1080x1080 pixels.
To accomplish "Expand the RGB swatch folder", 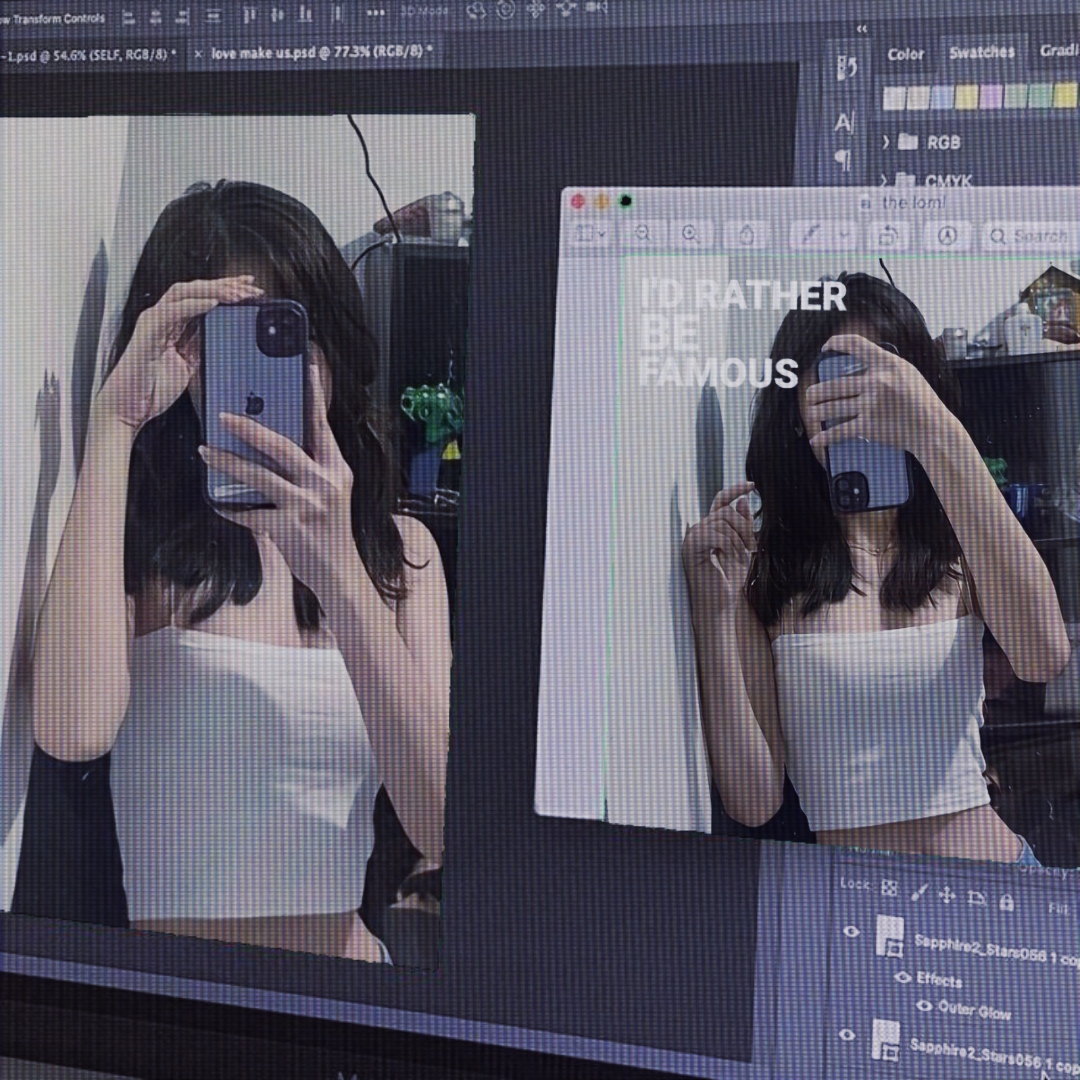I will (886, 142).
